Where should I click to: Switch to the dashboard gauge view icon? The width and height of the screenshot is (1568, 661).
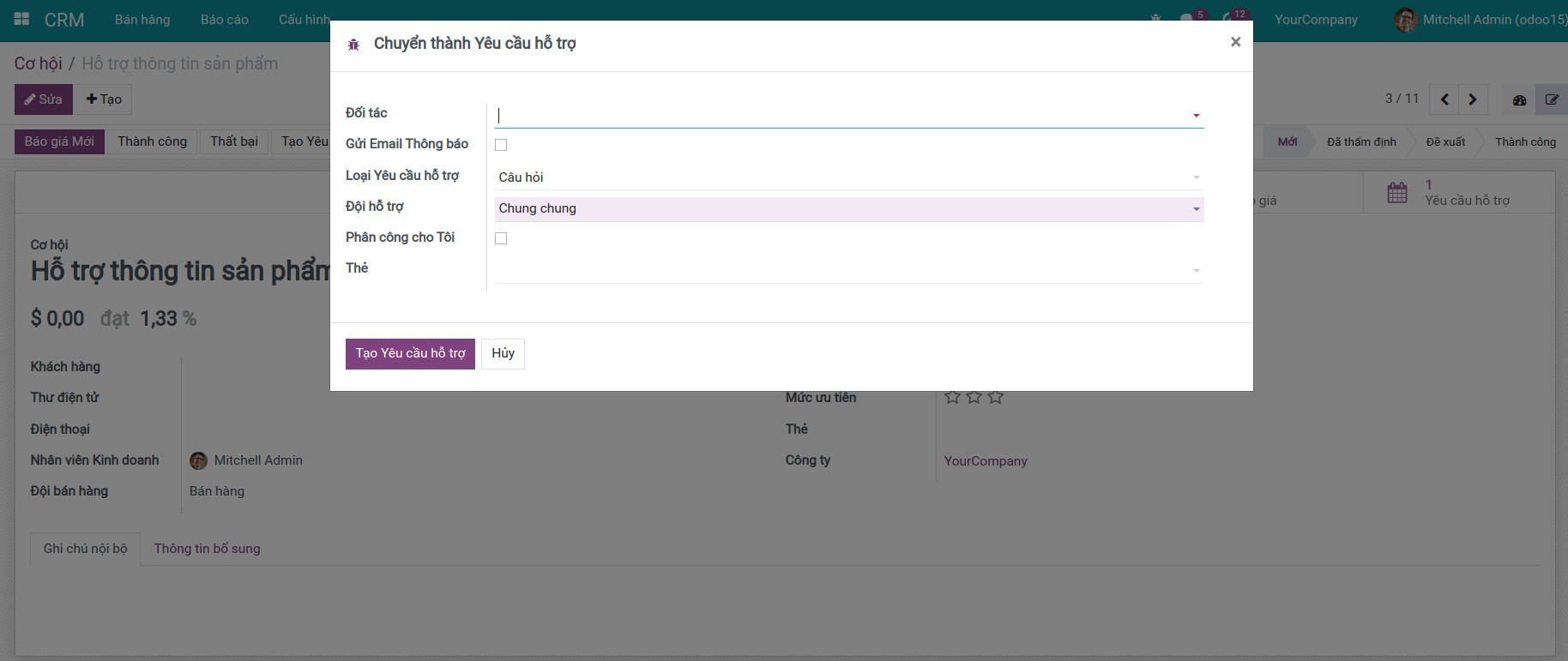[x=1519, y=99]
